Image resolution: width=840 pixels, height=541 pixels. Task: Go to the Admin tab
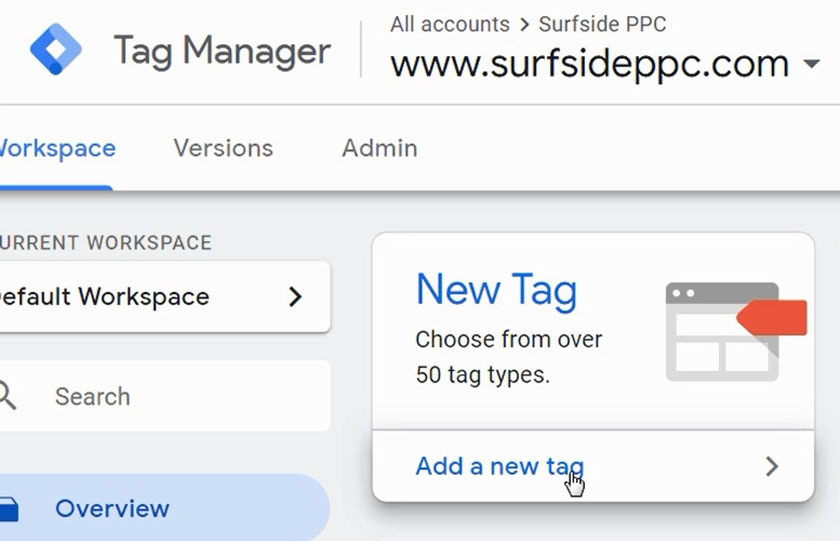379,148
